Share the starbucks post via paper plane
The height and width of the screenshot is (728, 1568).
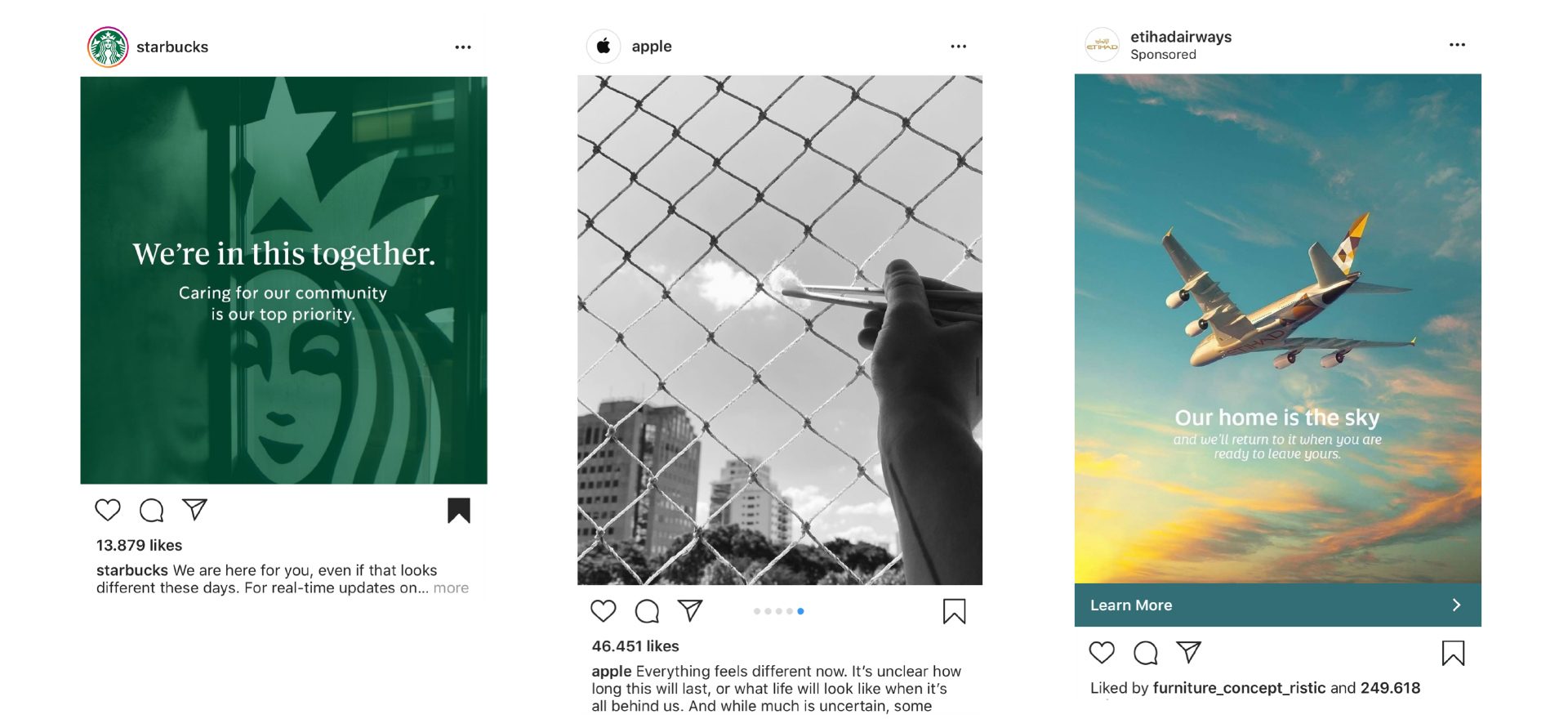point(194,509)
